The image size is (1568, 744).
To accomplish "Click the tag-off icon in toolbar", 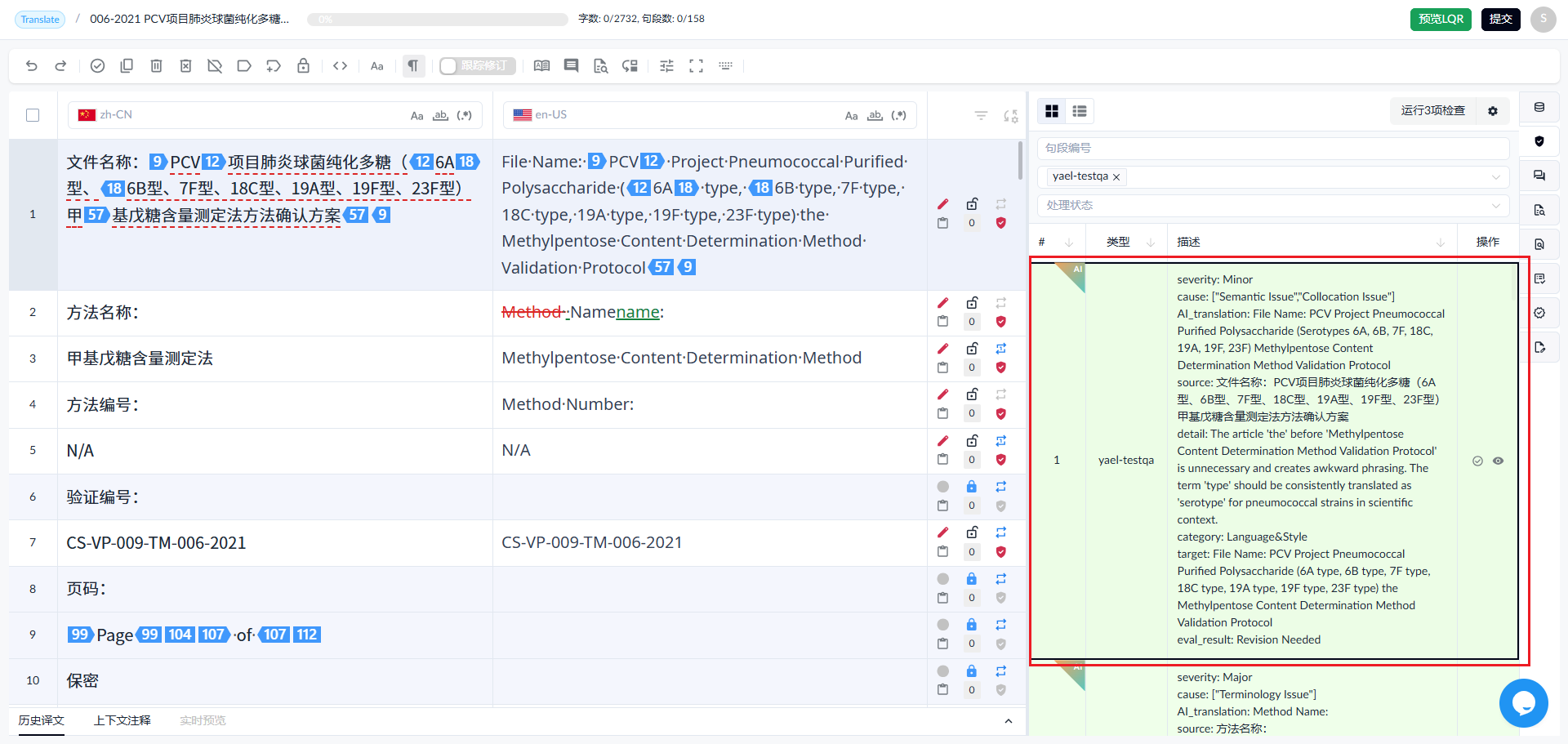I will [215, 66].
